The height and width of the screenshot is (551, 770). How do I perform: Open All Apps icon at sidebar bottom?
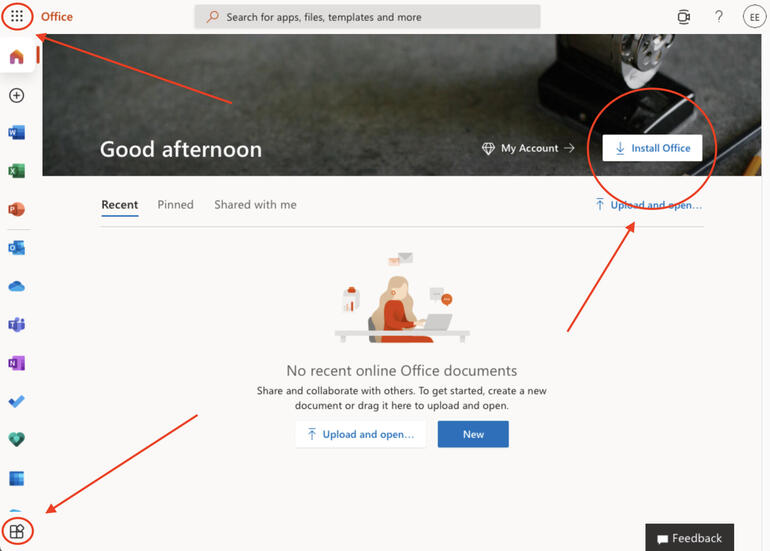[x=17, y=531]
